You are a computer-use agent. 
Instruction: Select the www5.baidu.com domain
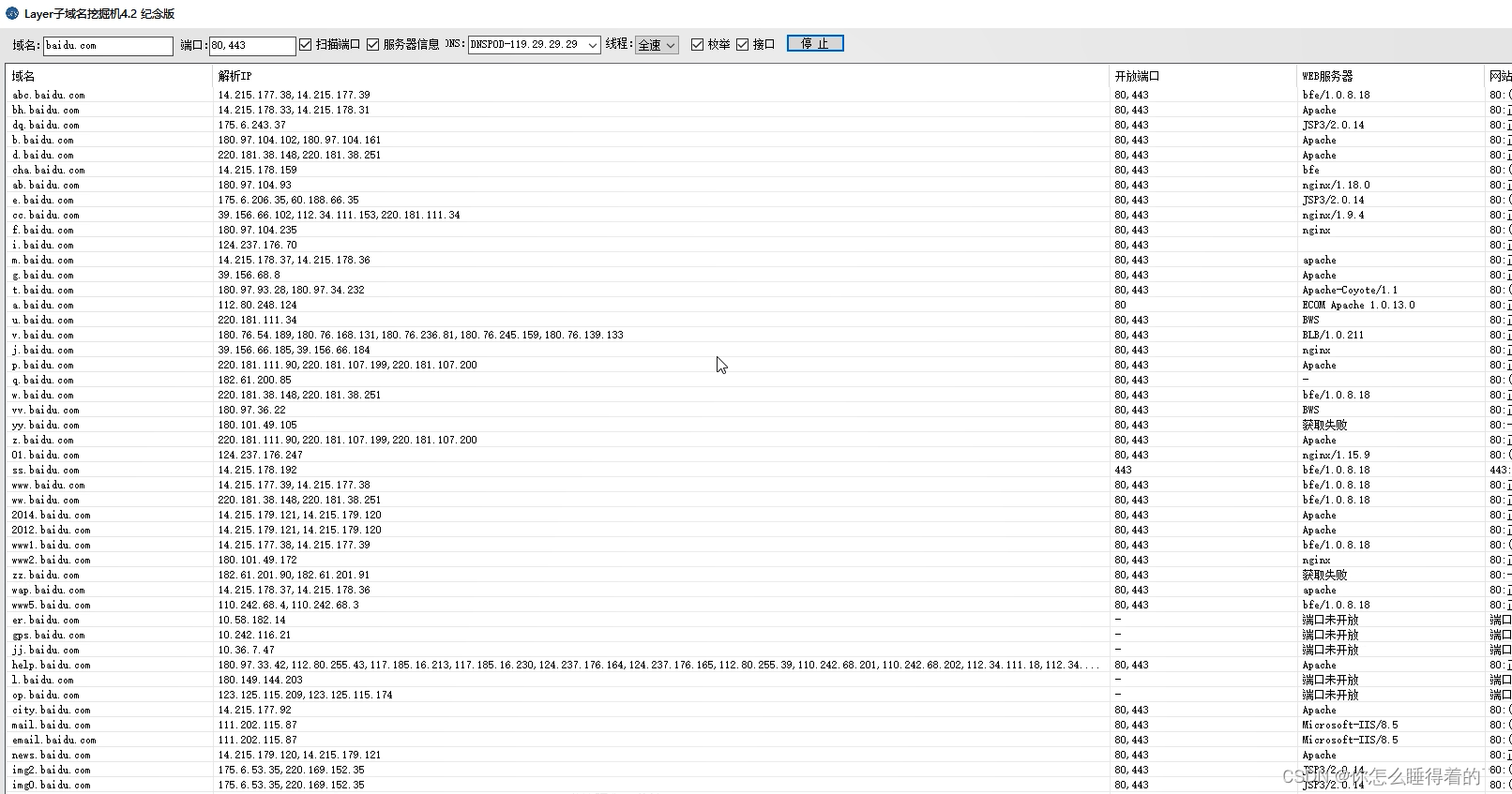(x=52, y=605)
